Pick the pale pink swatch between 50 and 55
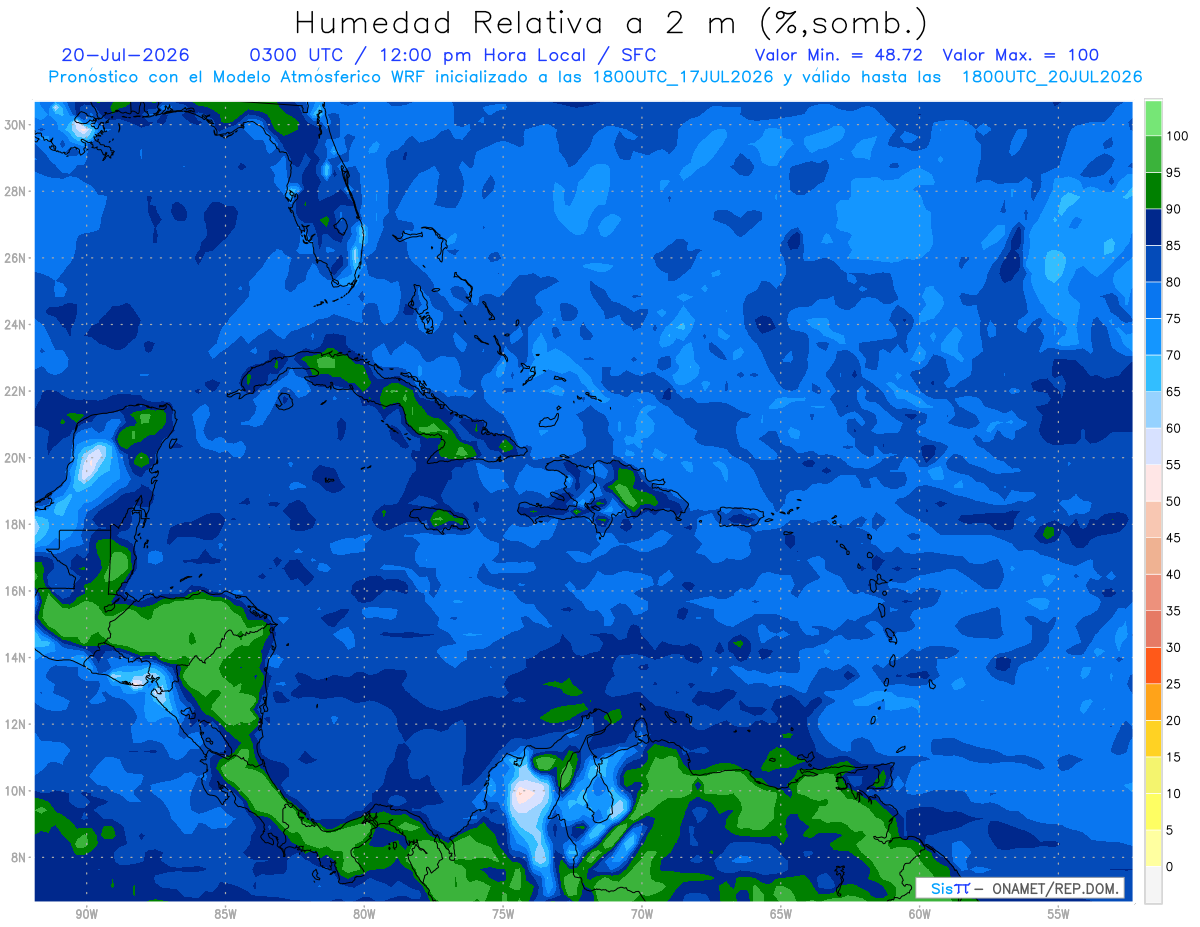 [1153, 483]
